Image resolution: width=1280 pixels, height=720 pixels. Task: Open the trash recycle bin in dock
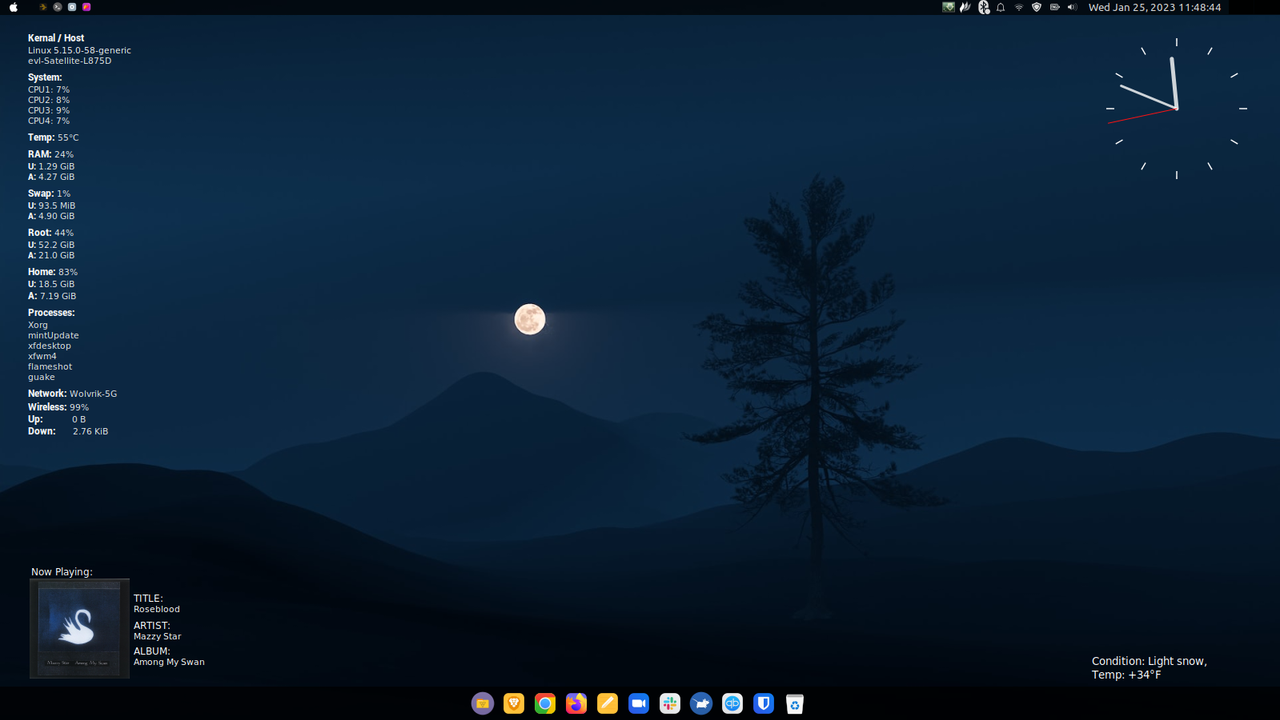pos(795,704)
